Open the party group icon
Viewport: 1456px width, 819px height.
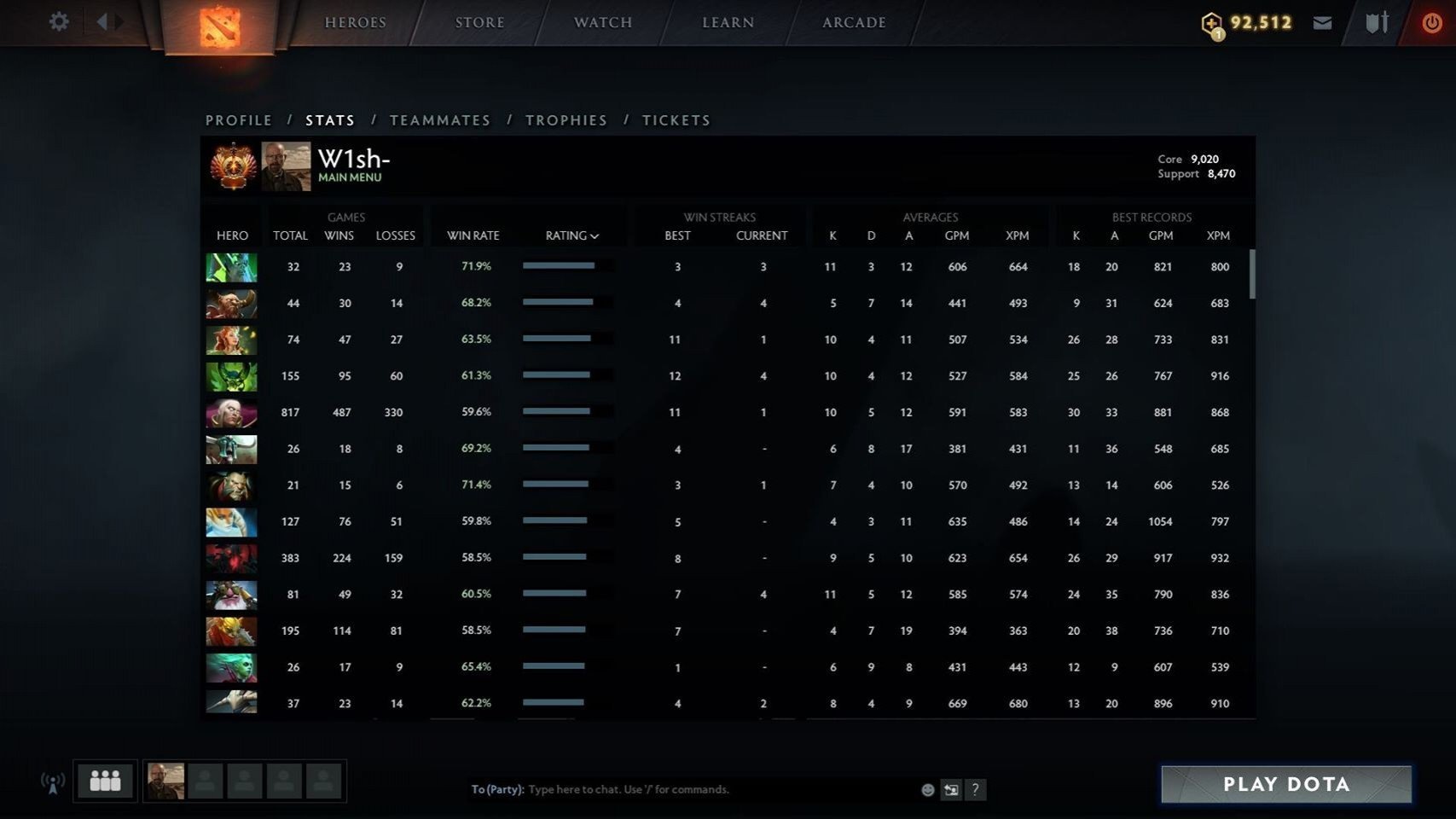click(105, 781)
